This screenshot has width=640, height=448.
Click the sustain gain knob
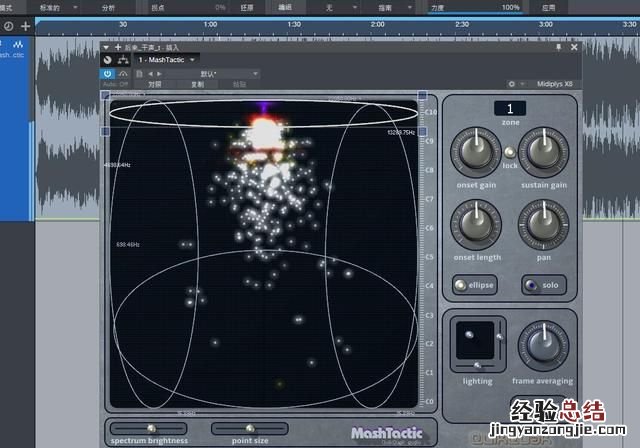pyautogui.click(x=543, y=152)
